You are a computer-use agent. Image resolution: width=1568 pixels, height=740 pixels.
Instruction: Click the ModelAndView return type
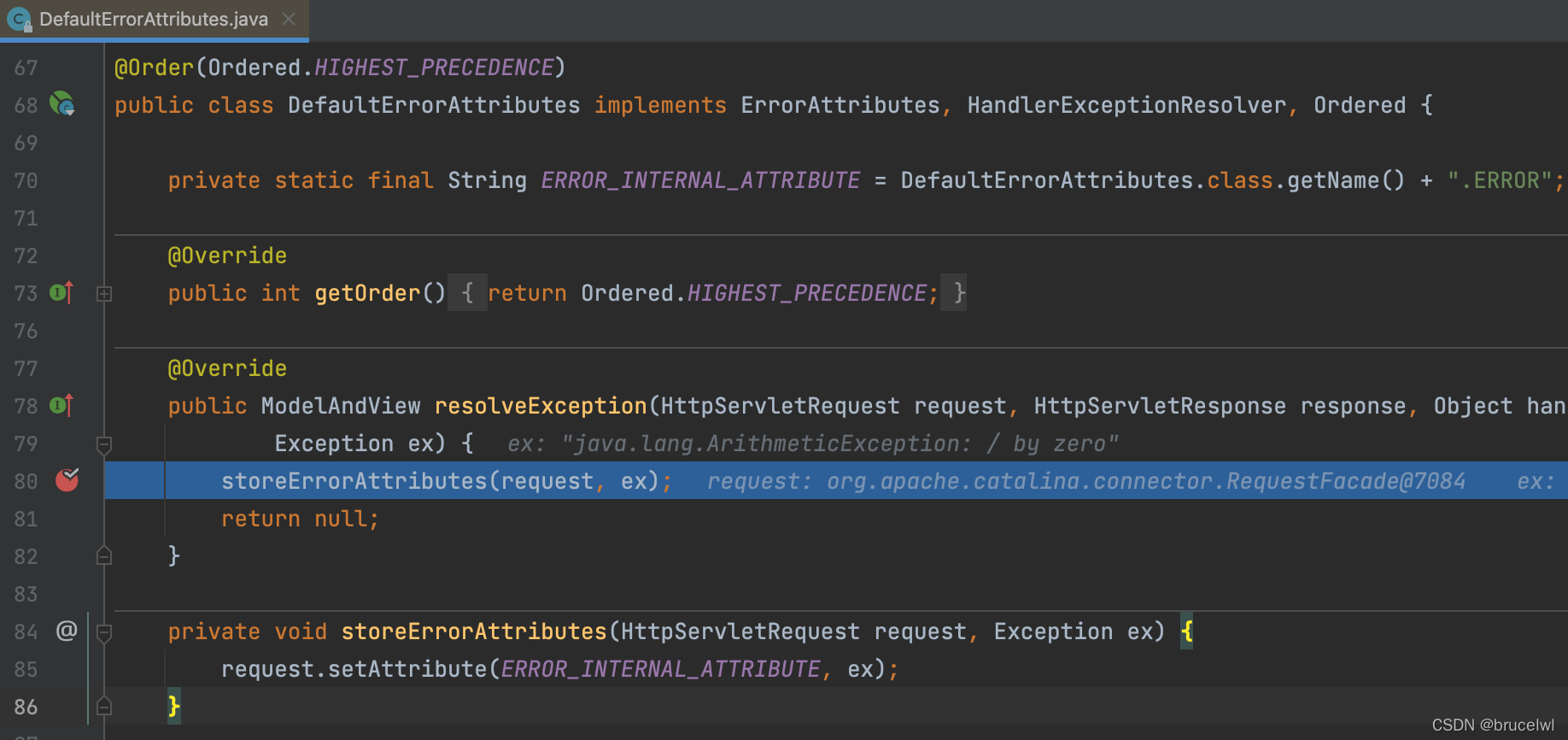pos(341,406)
